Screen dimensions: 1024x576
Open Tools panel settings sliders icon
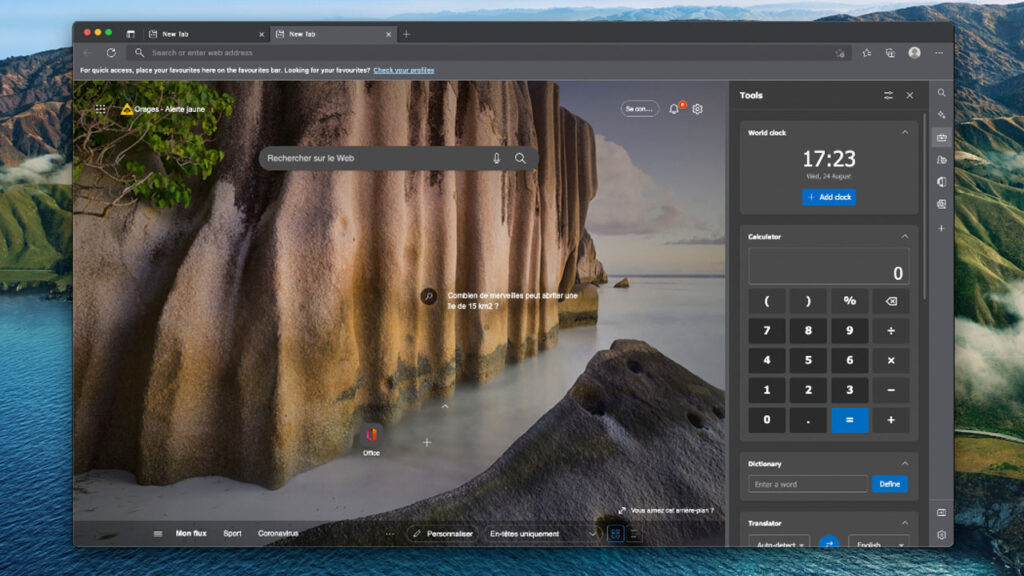click(888, 95)
